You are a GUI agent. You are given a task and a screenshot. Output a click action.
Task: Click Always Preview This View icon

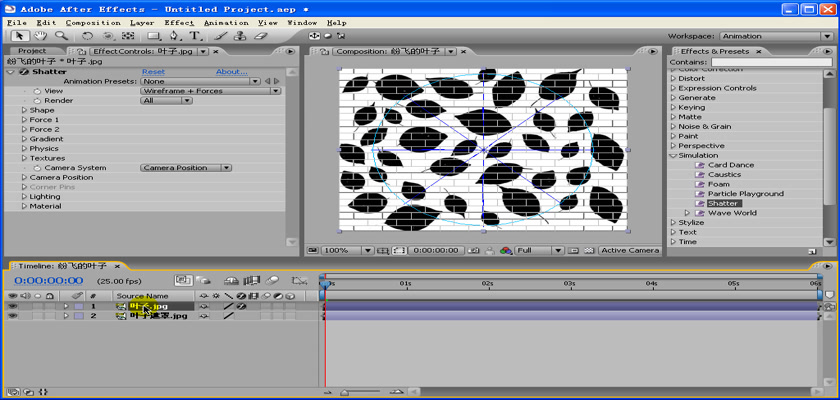[312, 251]
